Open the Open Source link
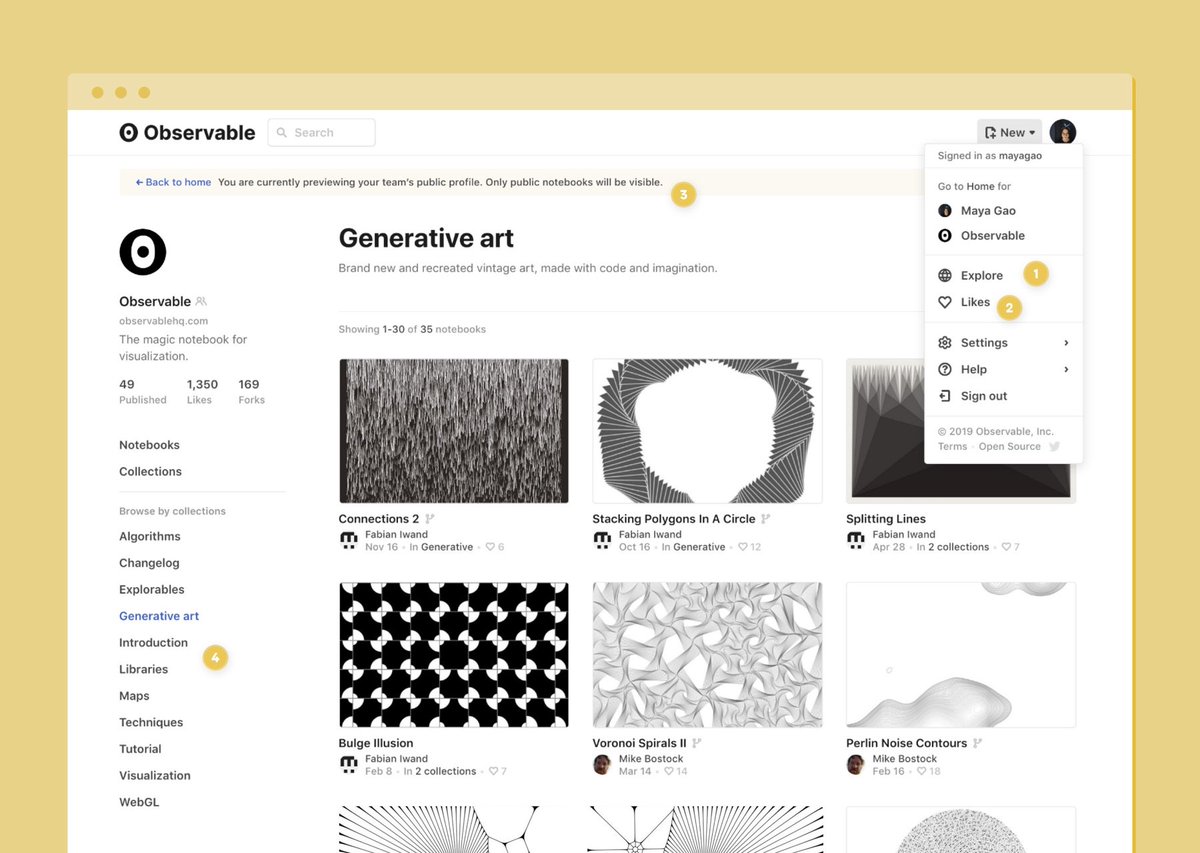1200x853 pixels. tap(1009, 447)
